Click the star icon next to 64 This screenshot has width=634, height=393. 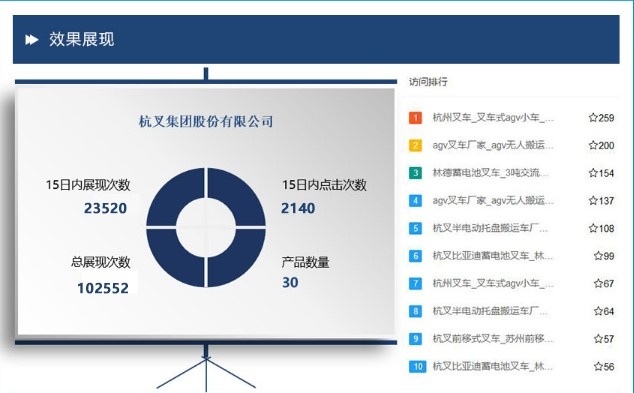(x=598, y=311)
